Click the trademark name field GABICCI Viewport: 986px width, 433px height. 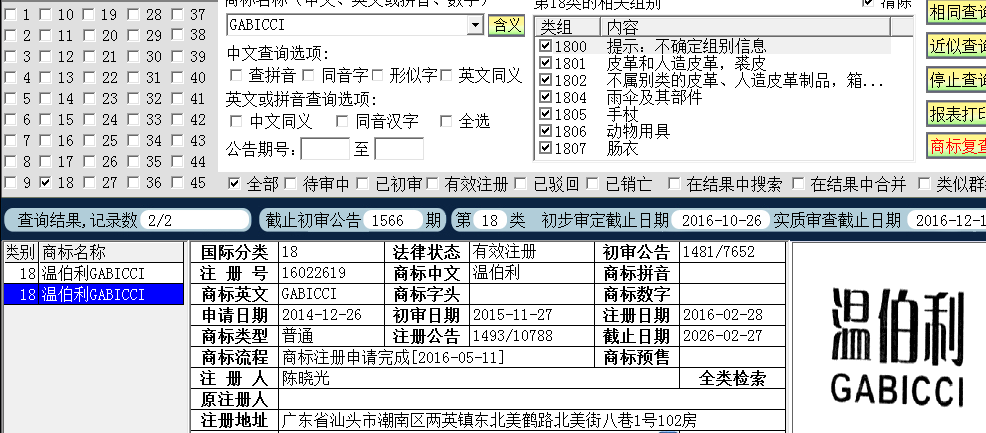coord(347,25)
